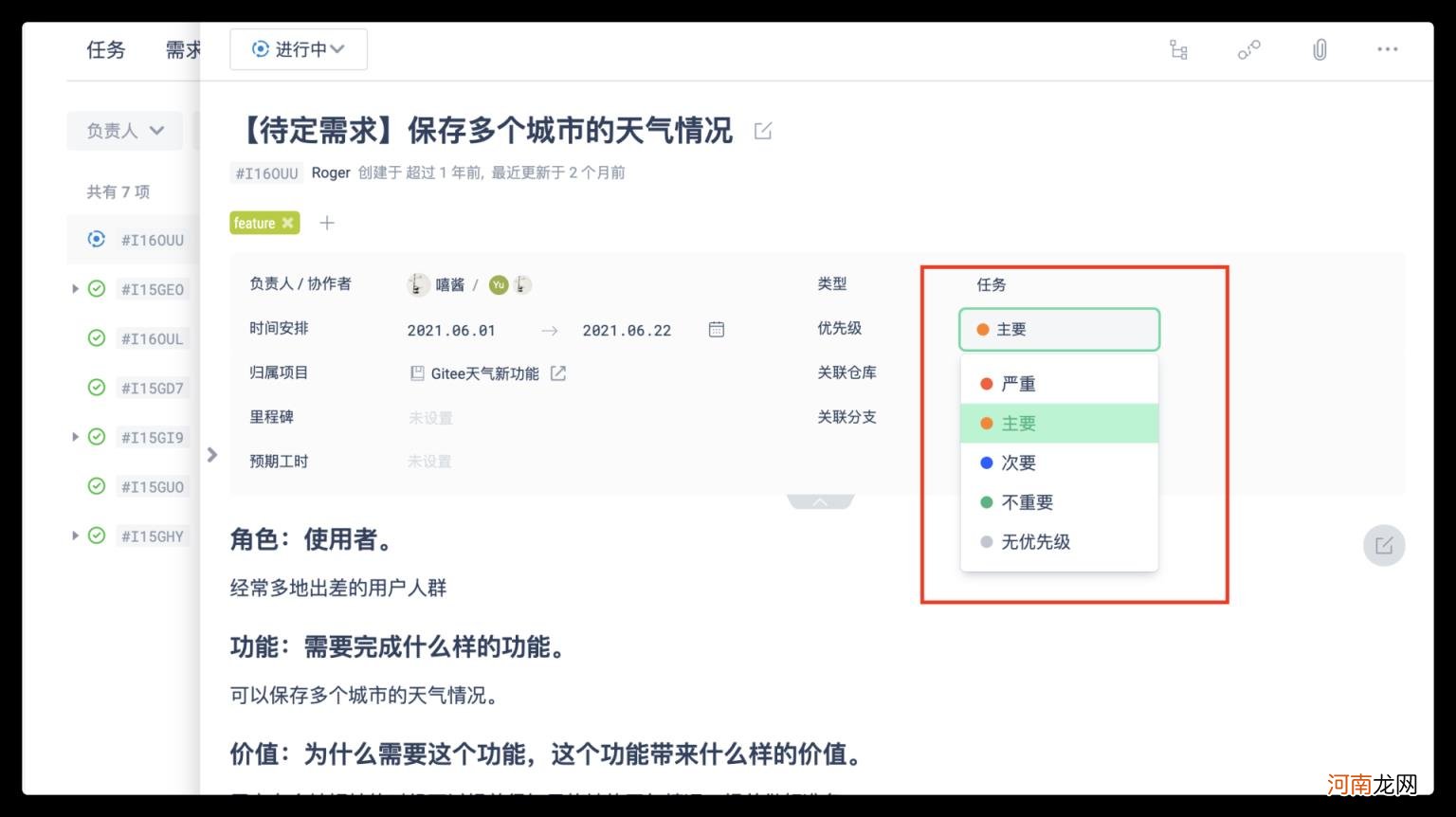Viewport: 1456px width, 817px height.
Task: Open issue #I15GI9 in list
Action: click(153, 437)
